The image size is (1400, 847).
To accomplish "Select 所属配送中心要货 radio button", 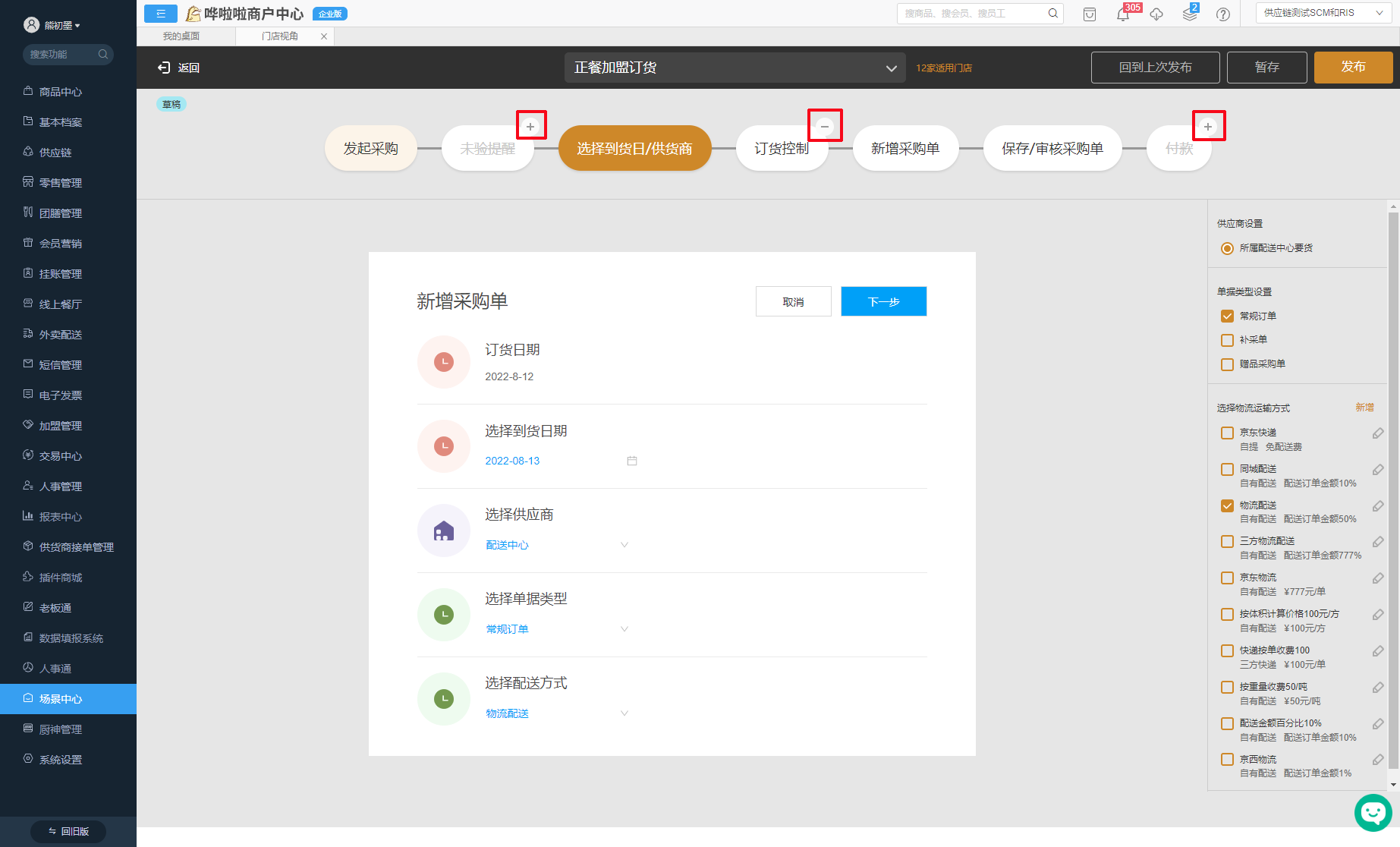I will [x=1227, y=248].
